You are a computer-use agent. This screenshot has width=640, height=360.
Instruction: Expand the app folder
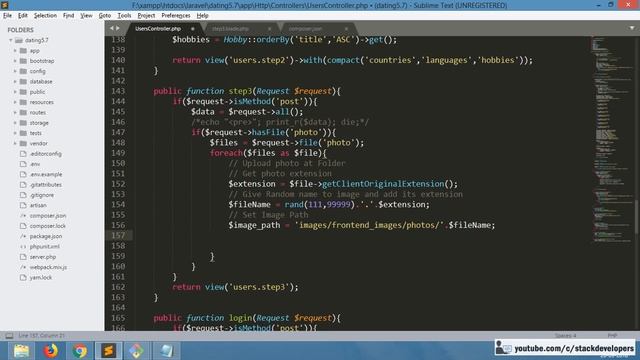15,51
